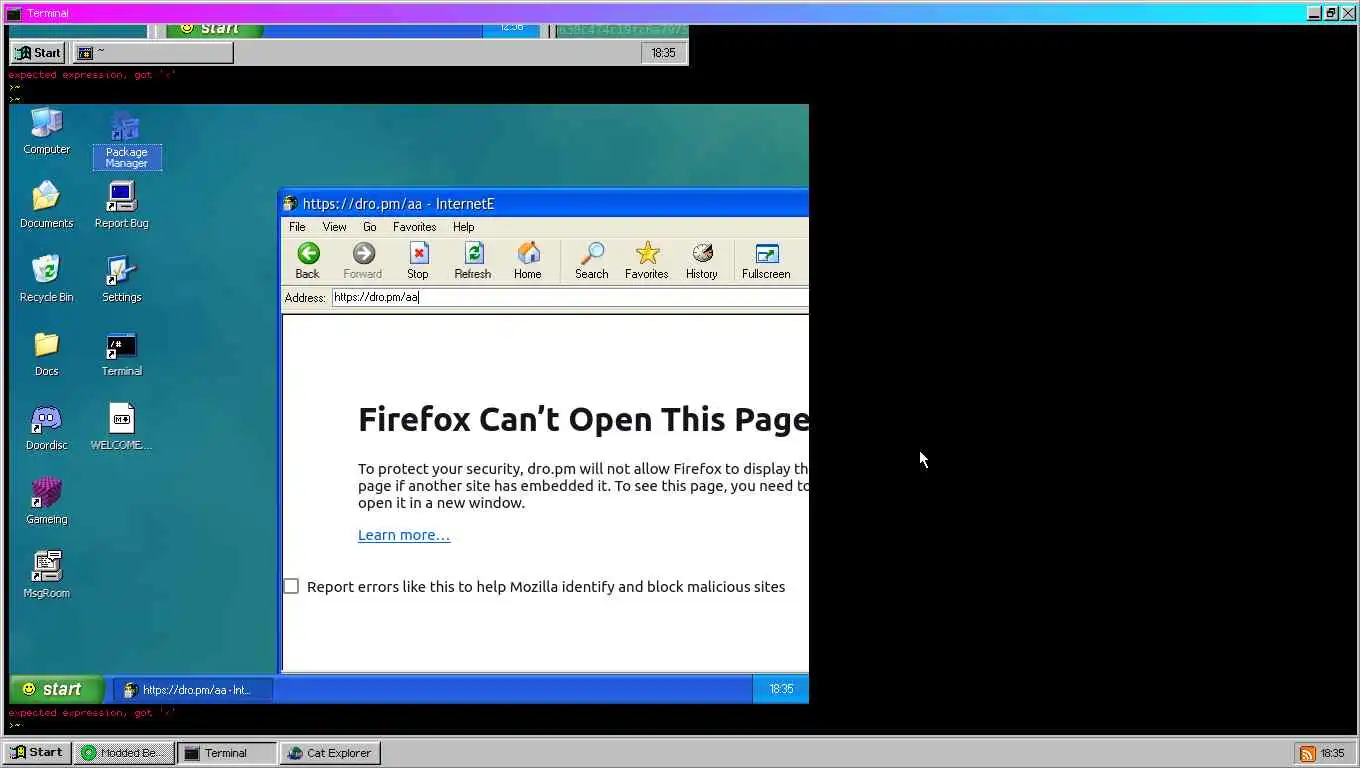The image size is (1360, 768).
Task: Switch to Cat Explorer taskbar item
Action: point(330,753)
